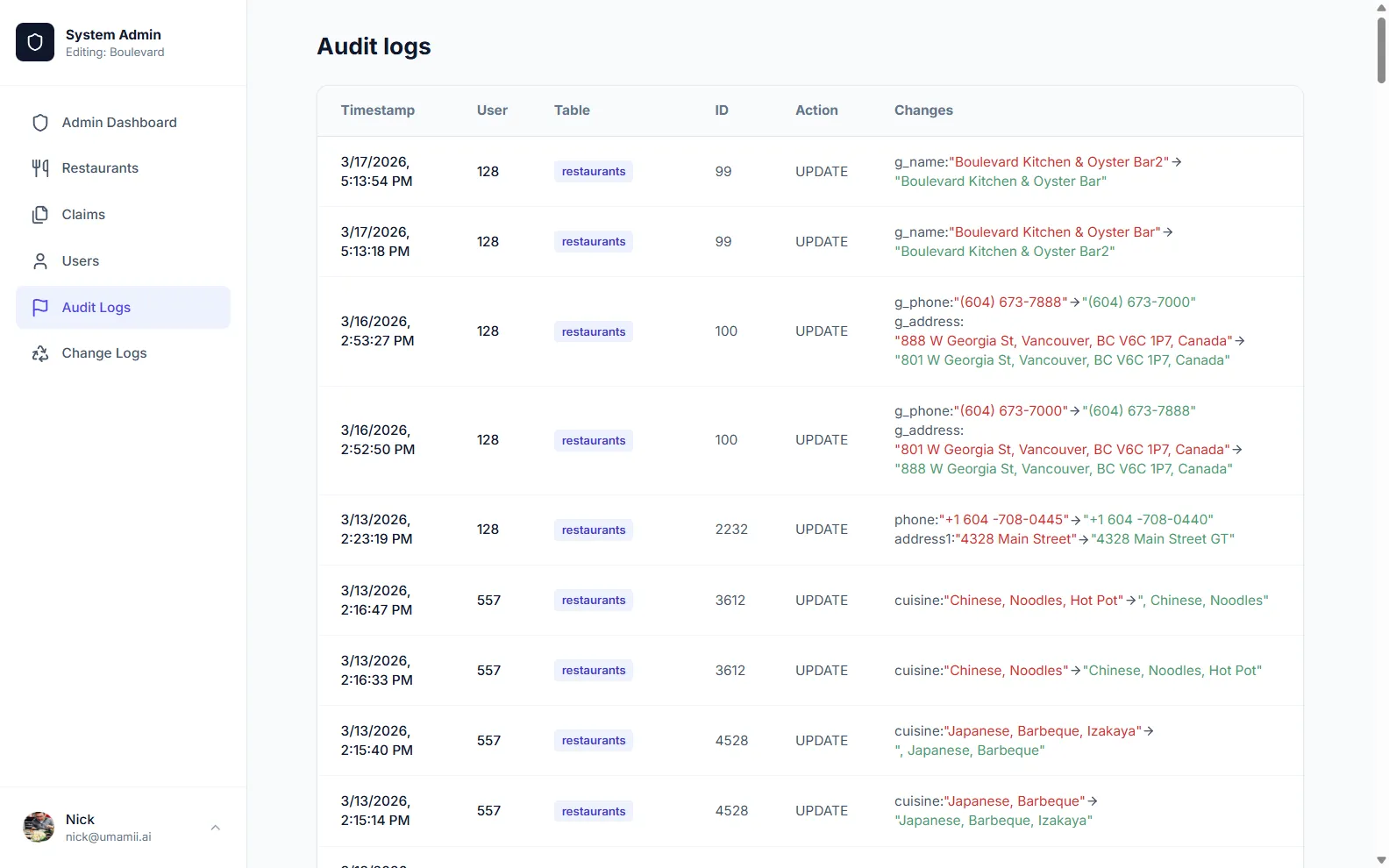This screenshot has height=868, width=1389.
Task: Click restaurants tag in 2:53:27 PM row
Action: point(594,331)
